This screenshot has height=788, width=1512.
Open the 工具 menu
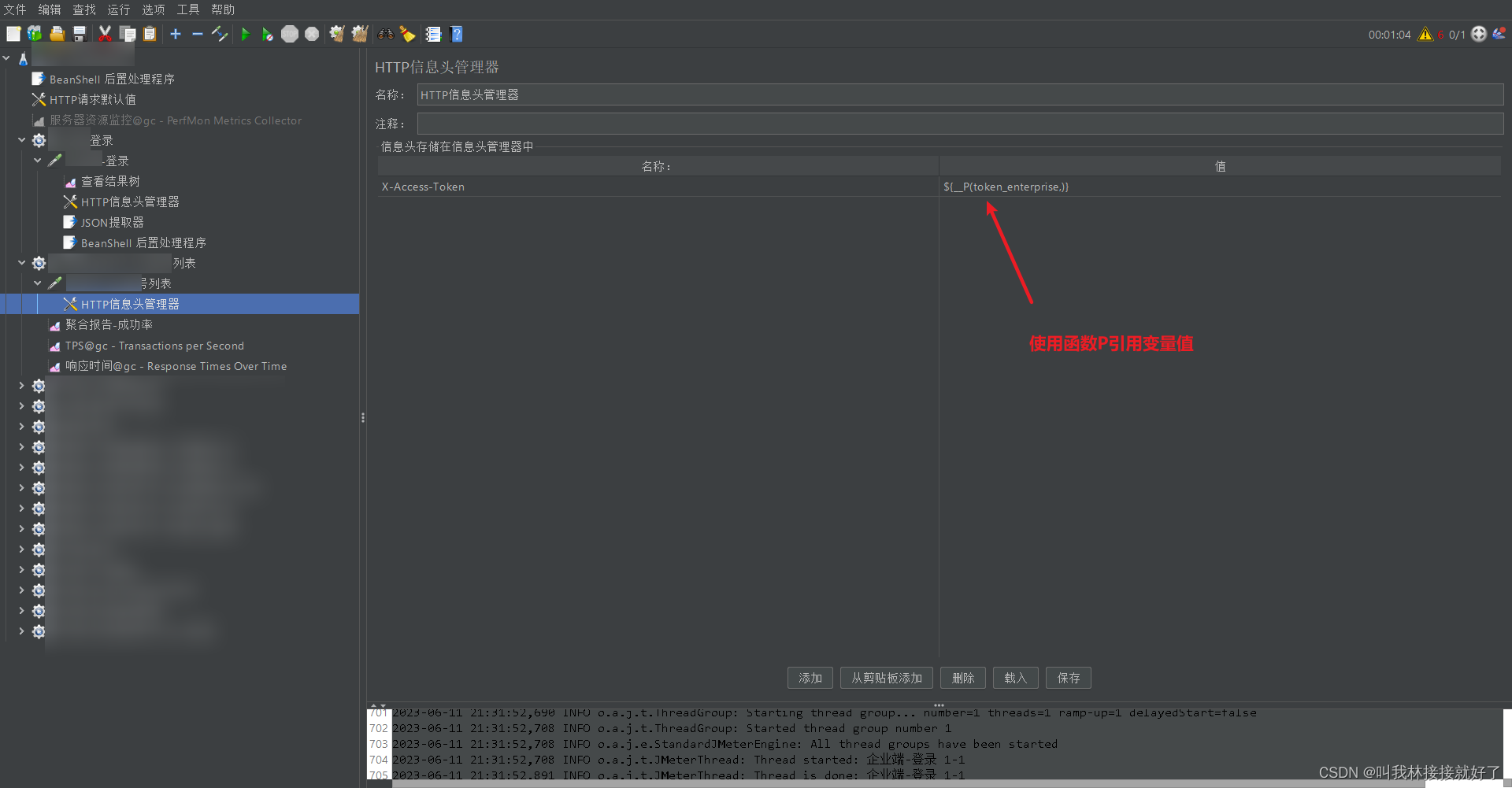coord(188,9)
